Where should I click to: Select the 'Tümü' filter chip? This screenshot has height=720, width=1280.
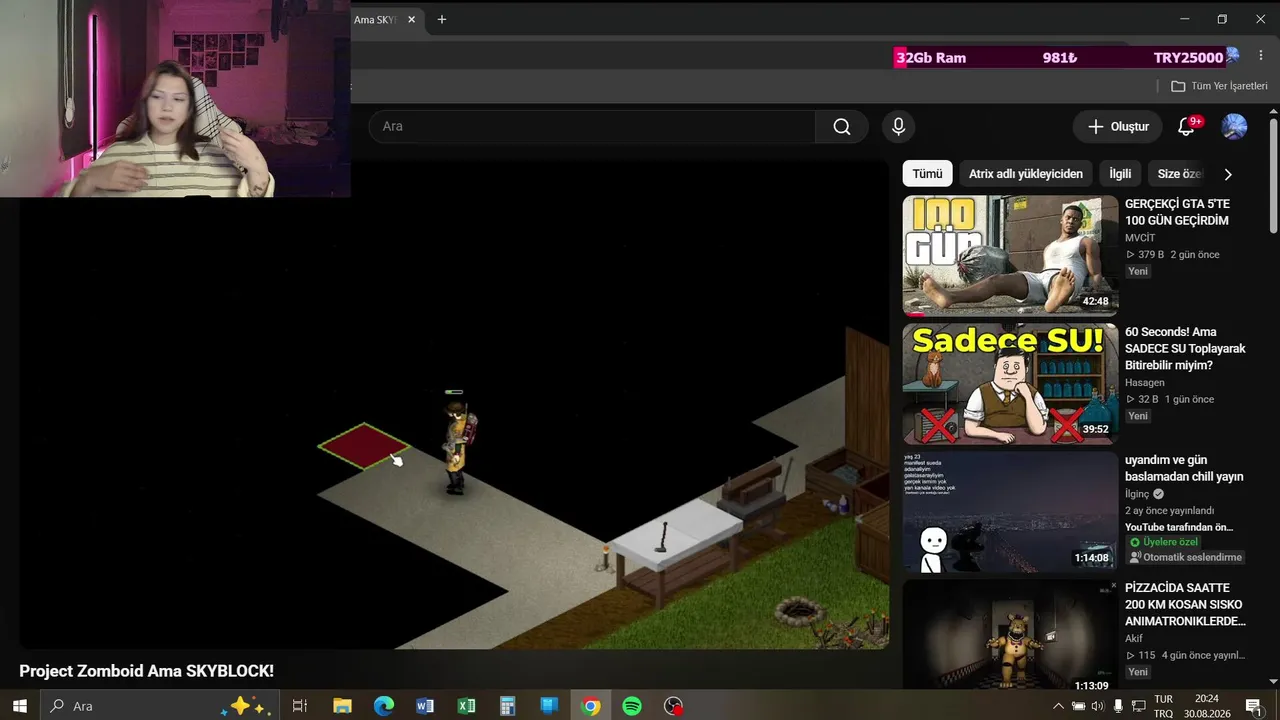tap(927, 174)
